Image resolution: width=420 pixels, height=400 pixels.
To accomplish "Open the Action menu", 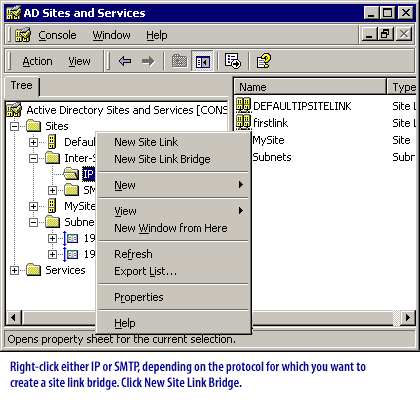I will [x=37, y=61].
